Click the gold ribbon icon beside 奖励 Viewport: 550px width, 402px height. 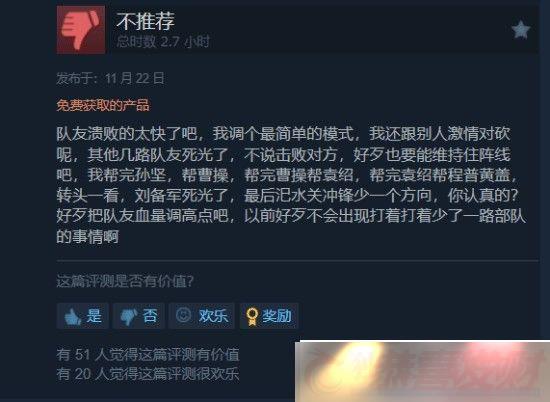coord(252,316)
